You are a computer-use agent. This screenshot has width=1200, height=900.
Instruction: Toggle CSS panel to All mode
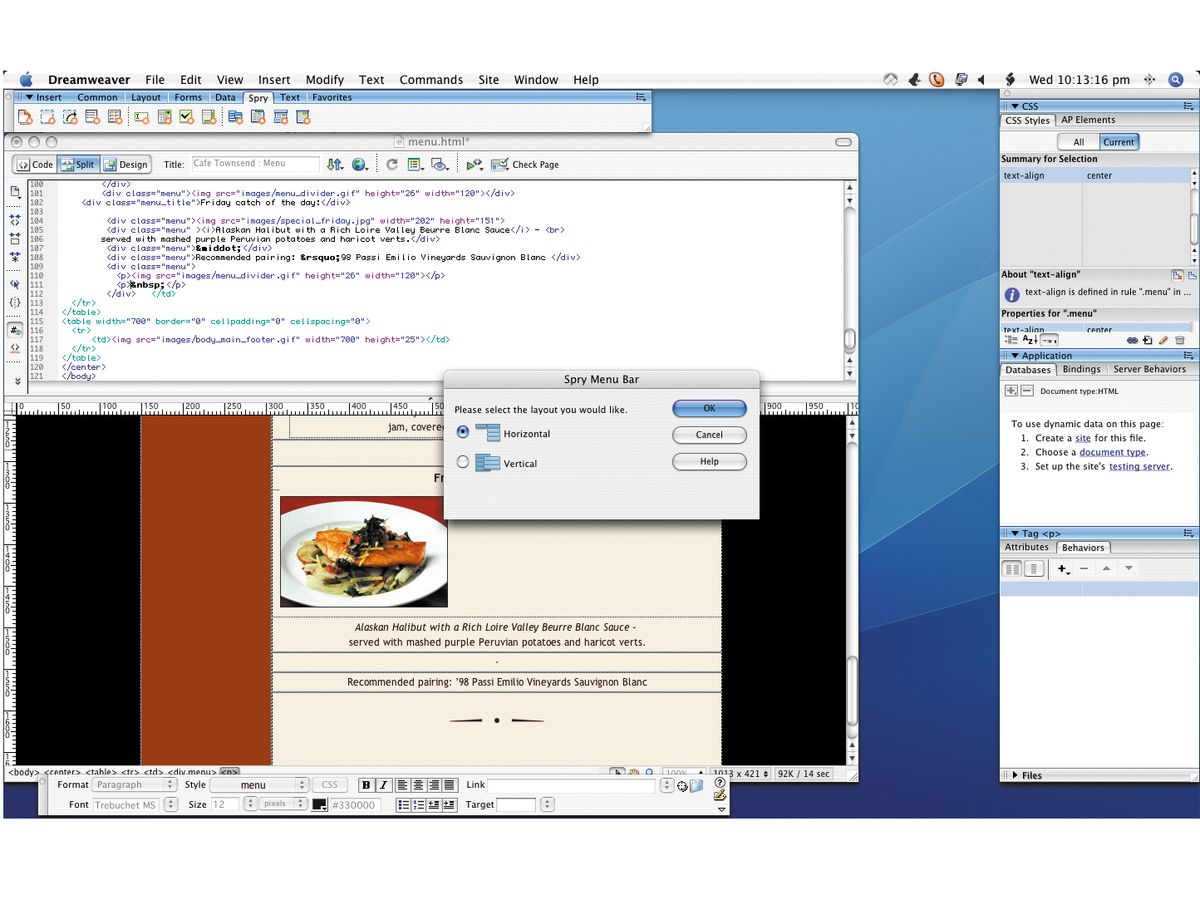coord(1078,142)
